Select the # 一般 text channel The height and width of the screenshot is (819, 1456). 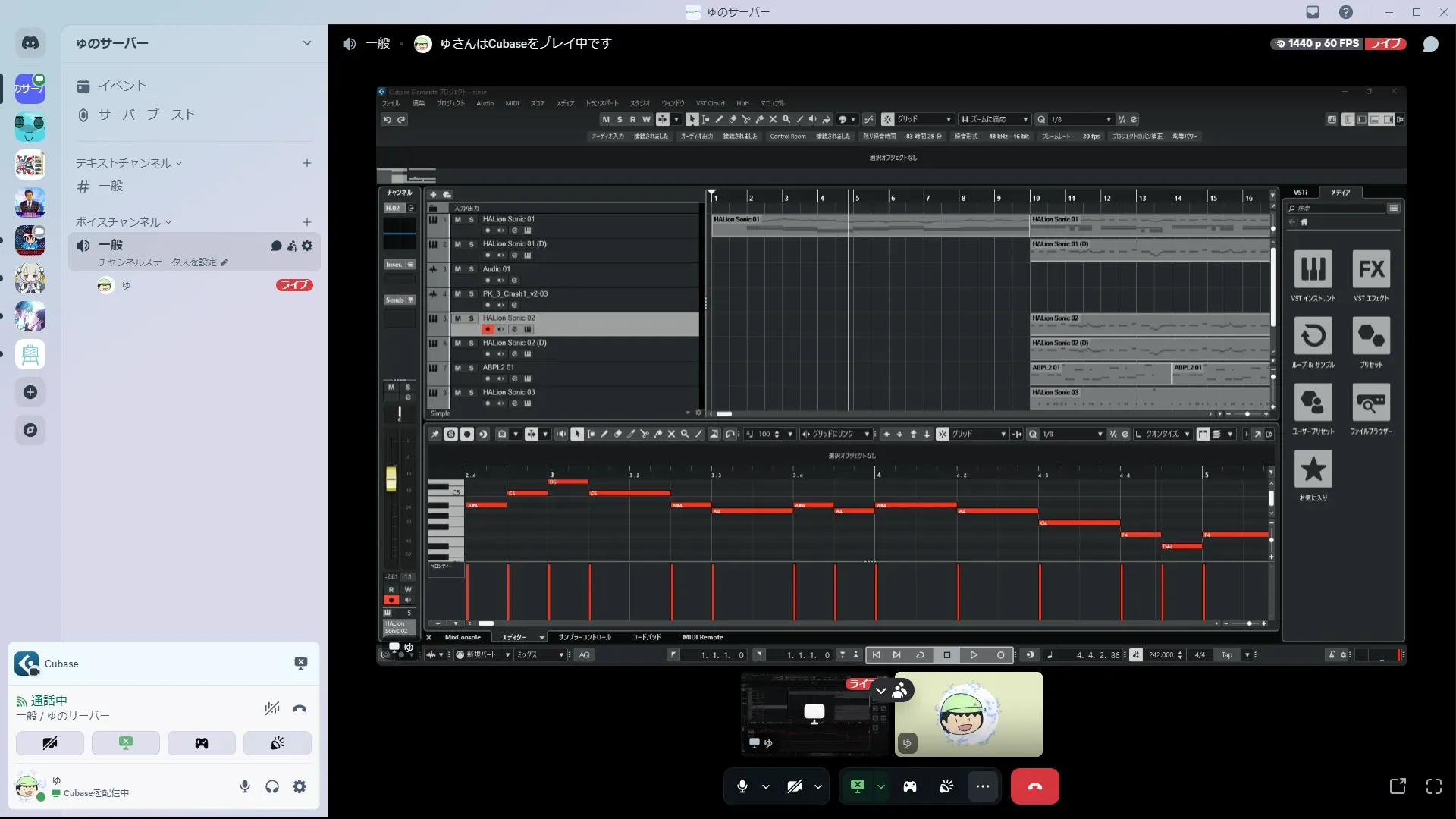click(111, 186)
